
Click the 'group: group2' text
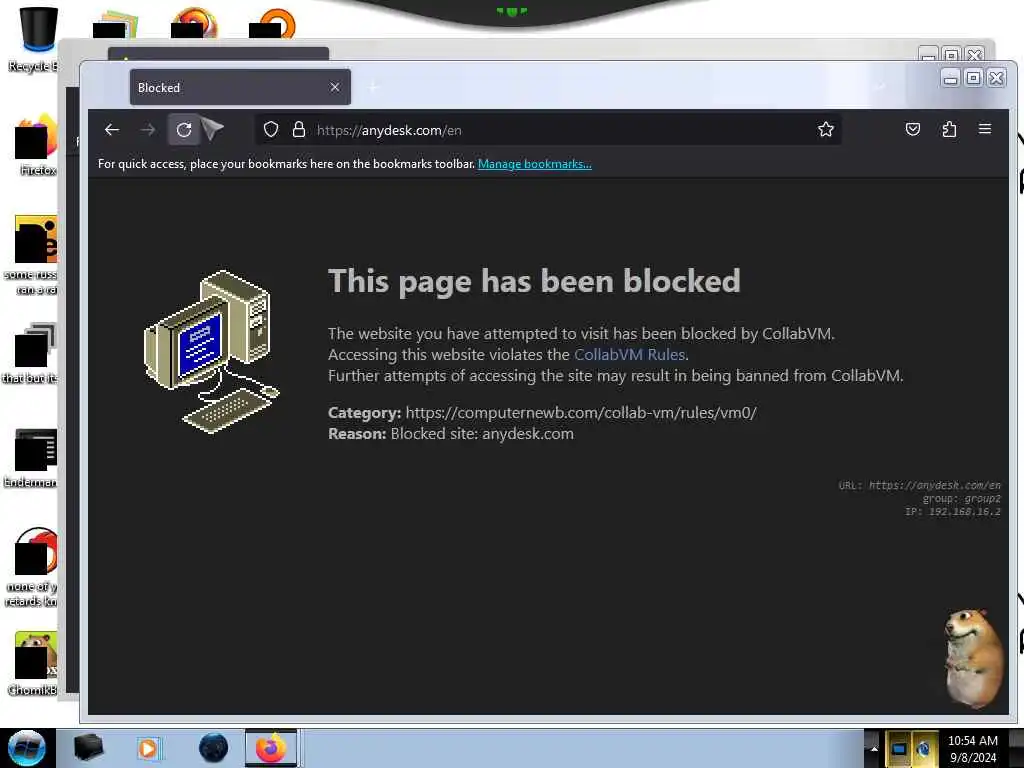961,498
